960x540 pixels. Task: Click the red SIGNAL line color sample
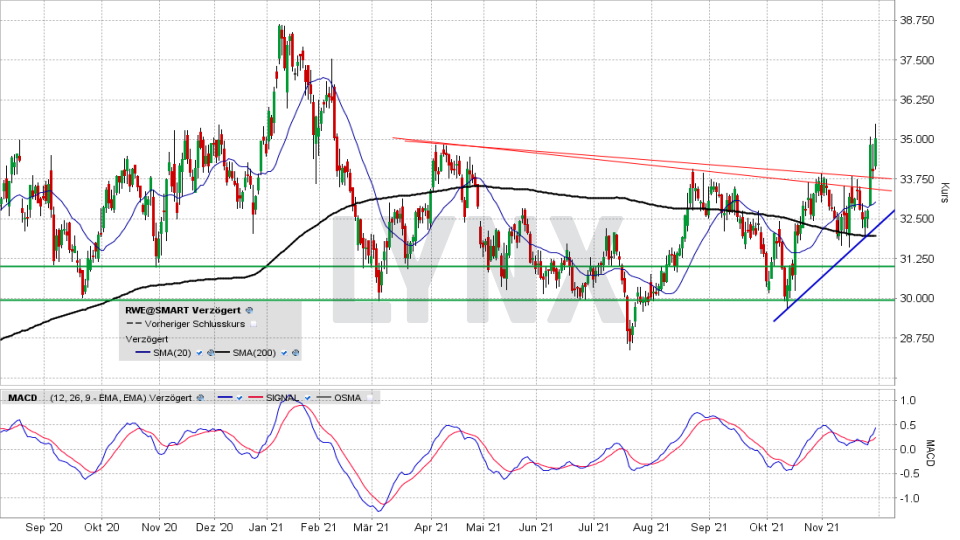[255, 398]
